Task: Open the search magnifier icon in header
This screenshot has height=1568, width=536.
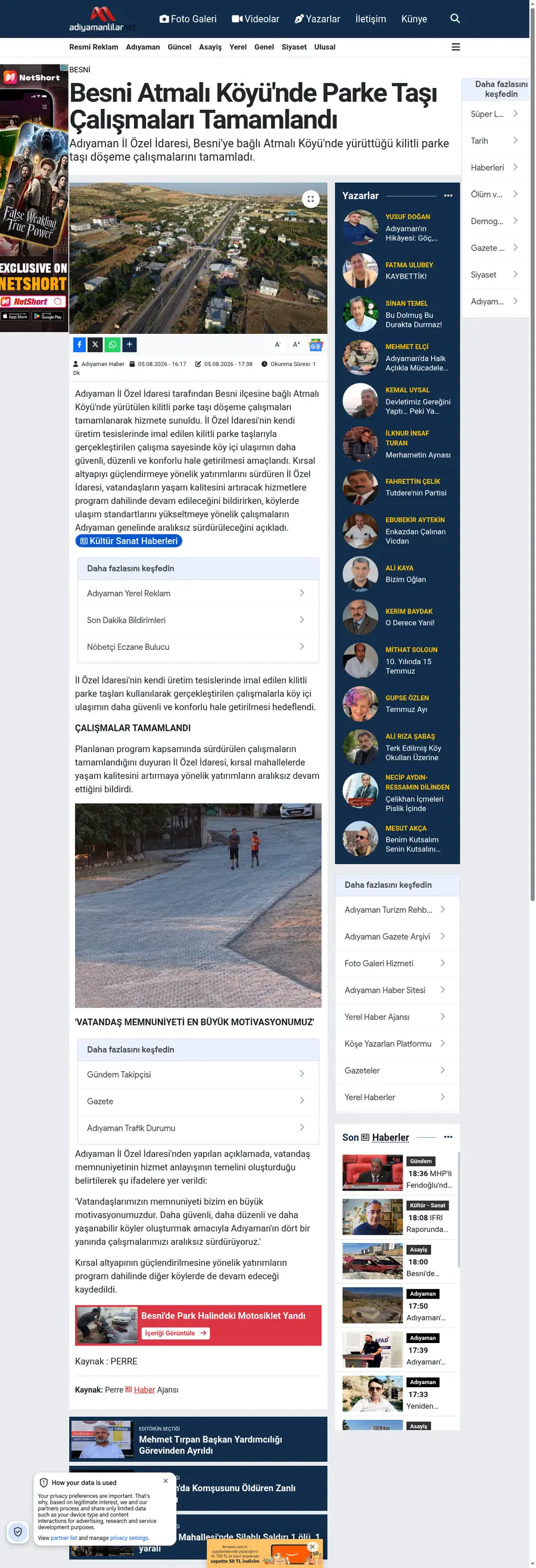Action: point(455,18)
